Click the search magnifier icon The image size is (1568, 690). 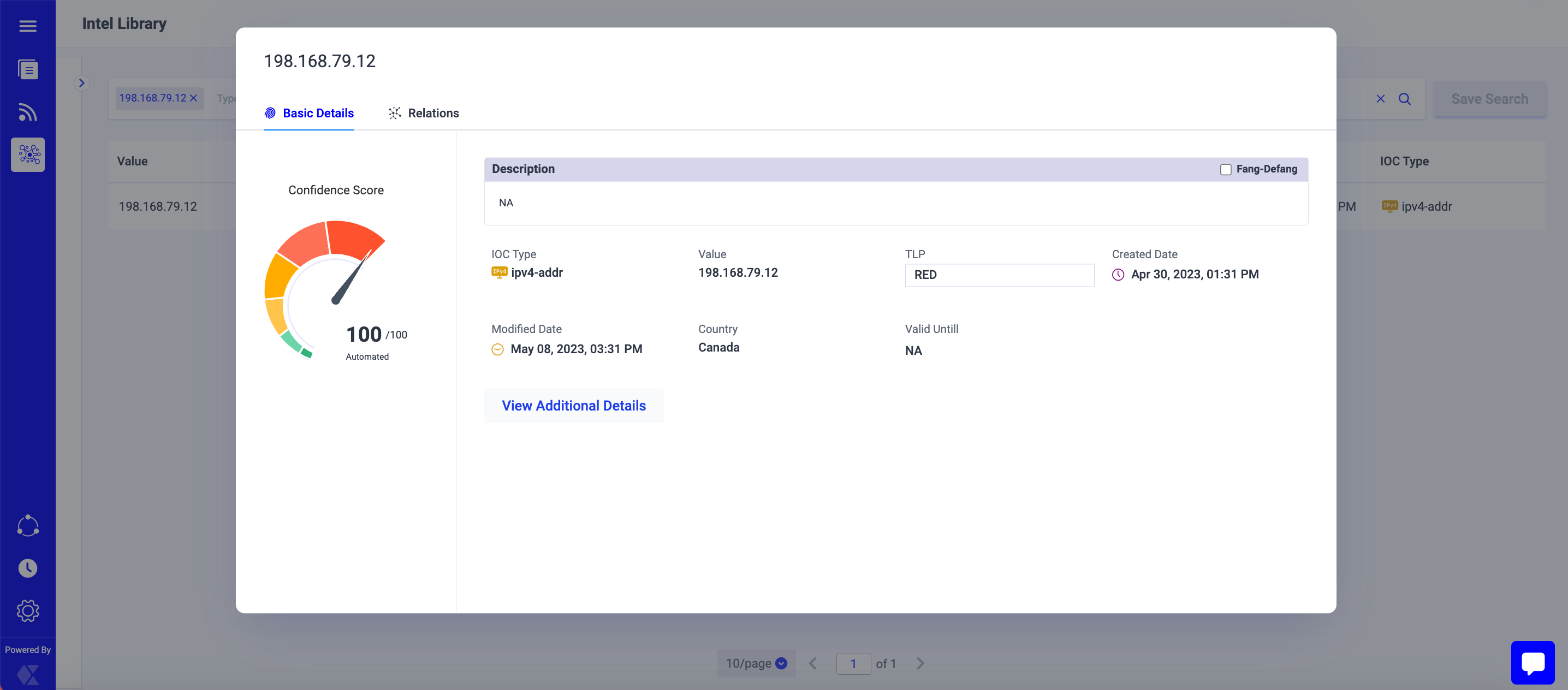click(x=1404, y=99)
